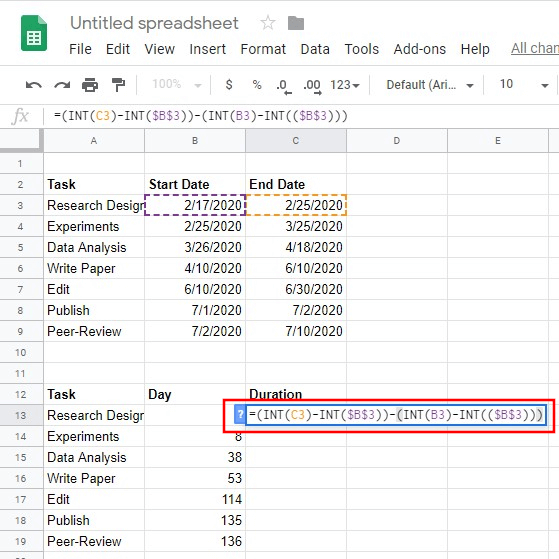
Task: Click the All changes saved link
Action: point(535,48)
